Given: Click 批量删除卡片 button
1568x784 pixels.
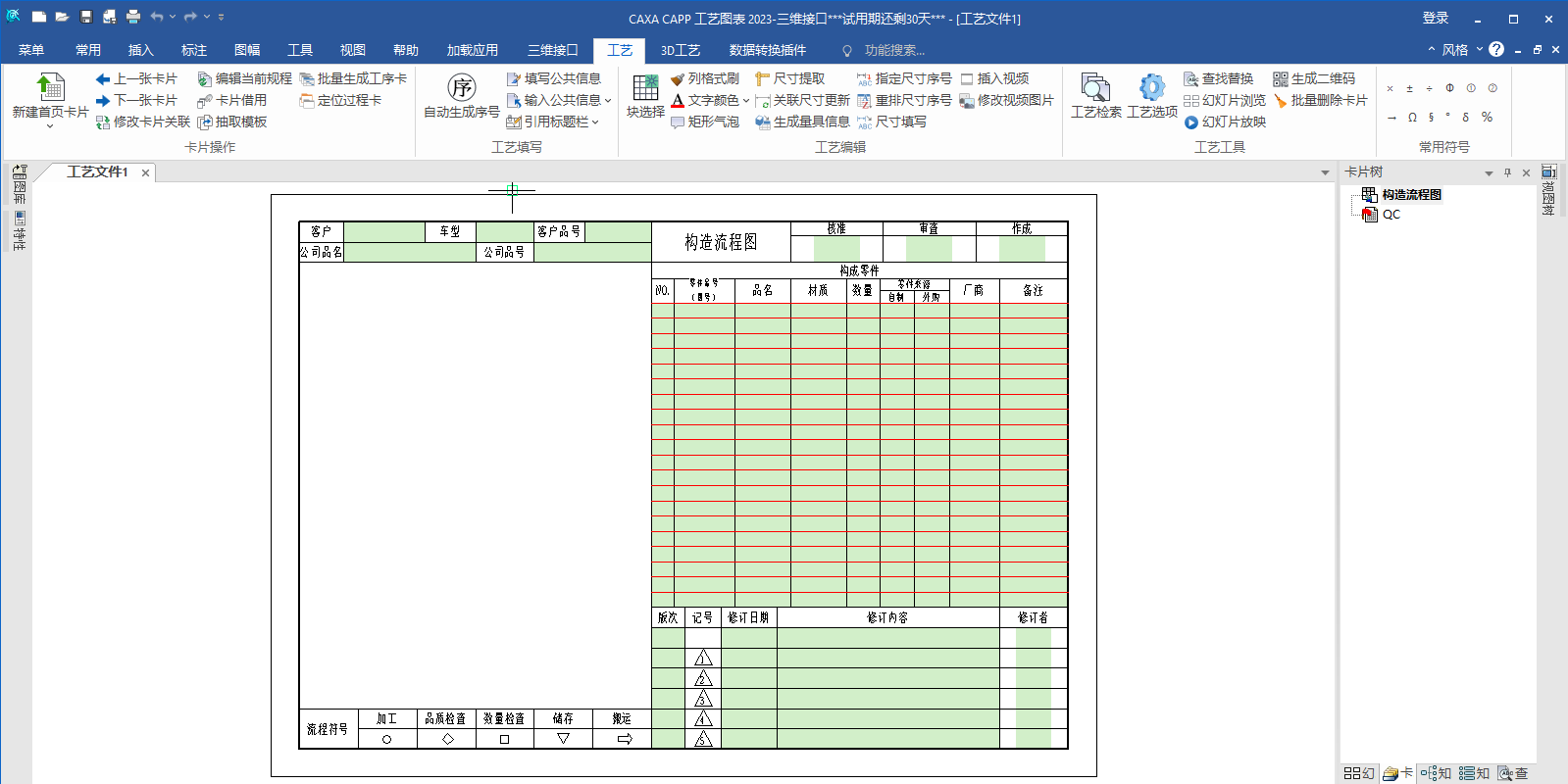Looking at the screenshot, I should 1320,100.
